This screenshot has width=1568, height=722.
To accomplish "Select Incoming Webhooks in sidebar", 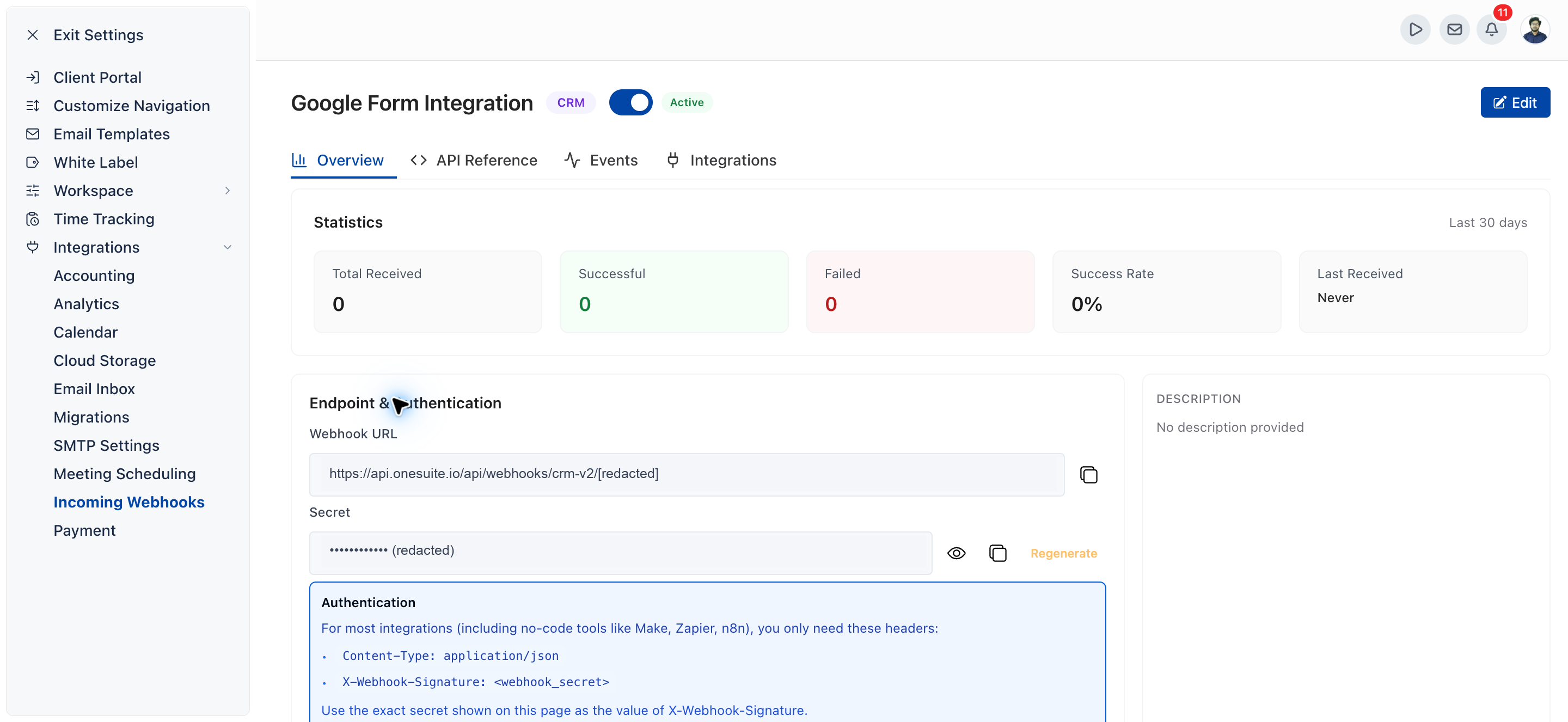I will point(128,501).
